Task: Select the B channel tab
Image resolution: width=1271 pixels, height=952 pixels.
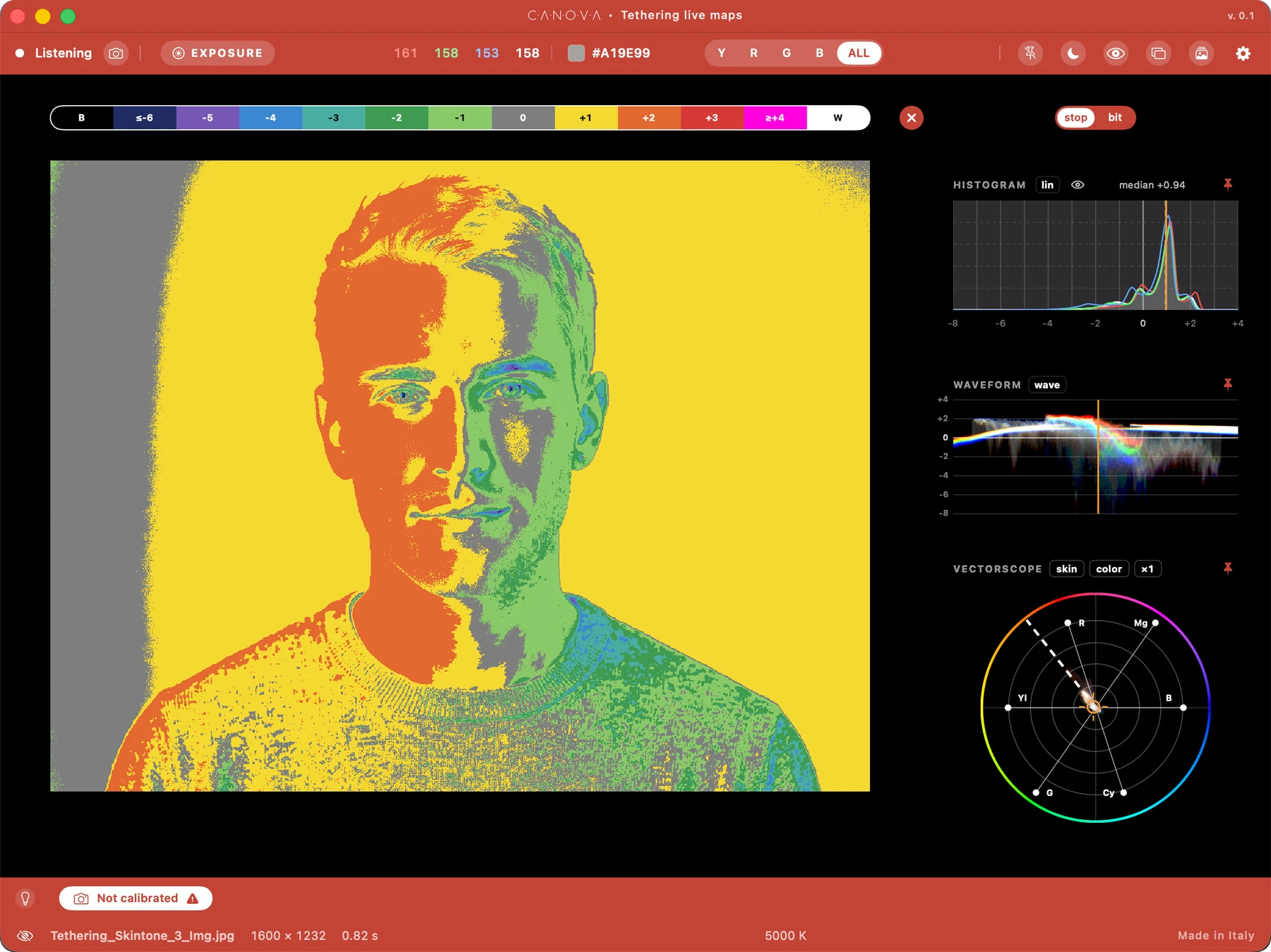Action: (819, 53)
